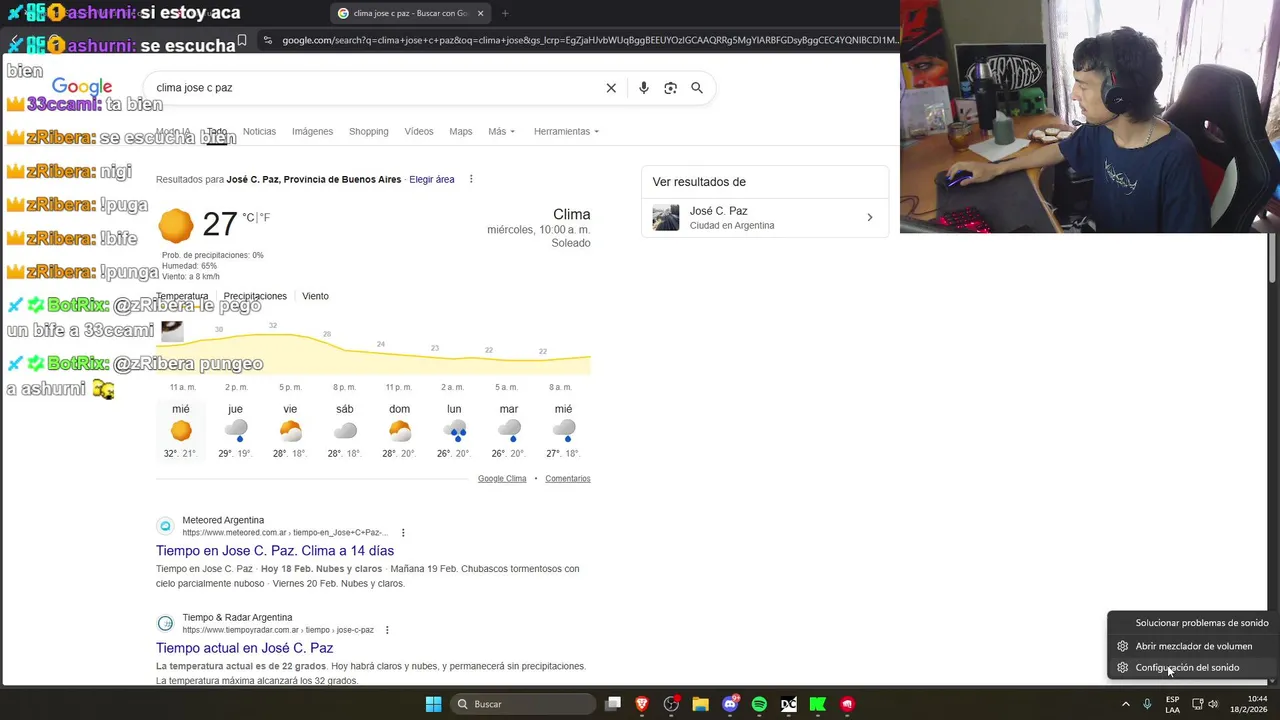Viewport: 1280px width, 720px height.
Task: Click the Comentarios link
Action: click(x=568, y=479)
